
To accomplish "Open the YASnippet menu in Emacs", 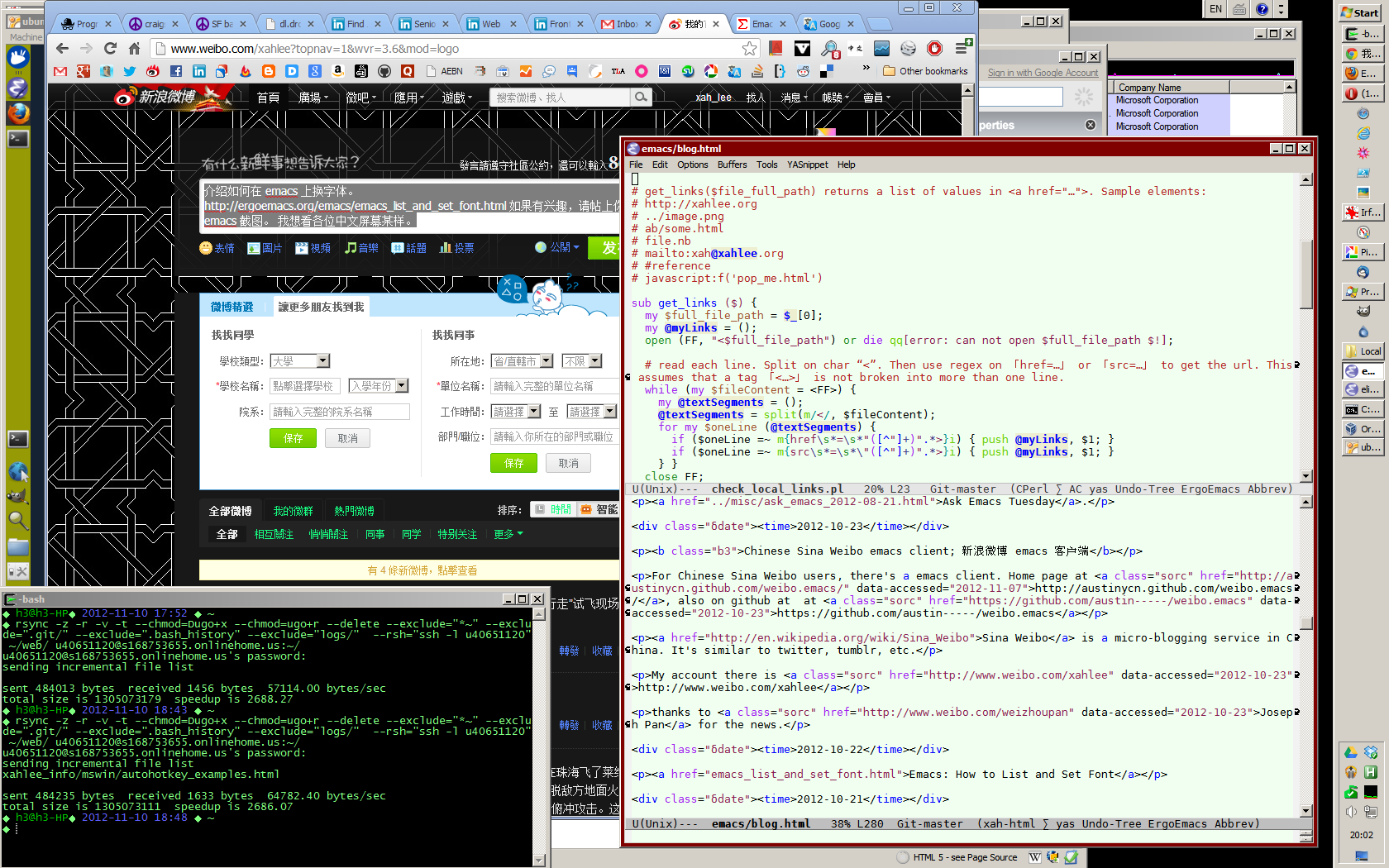I will (807, 165).
